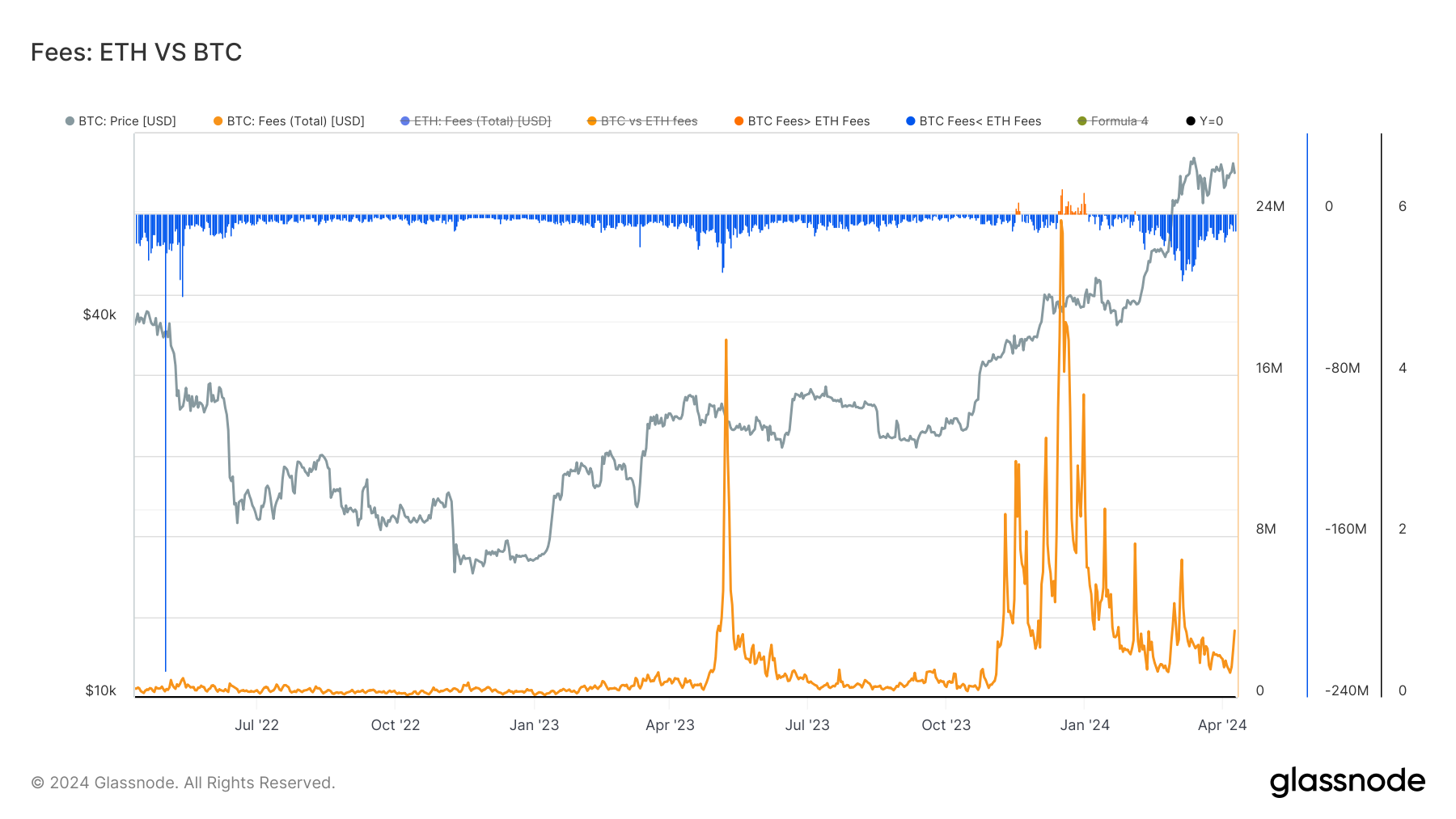1456x819 pixels.
Task: Click the BTC Fees< ETH Fees legend label
Action: pos(980,121)
